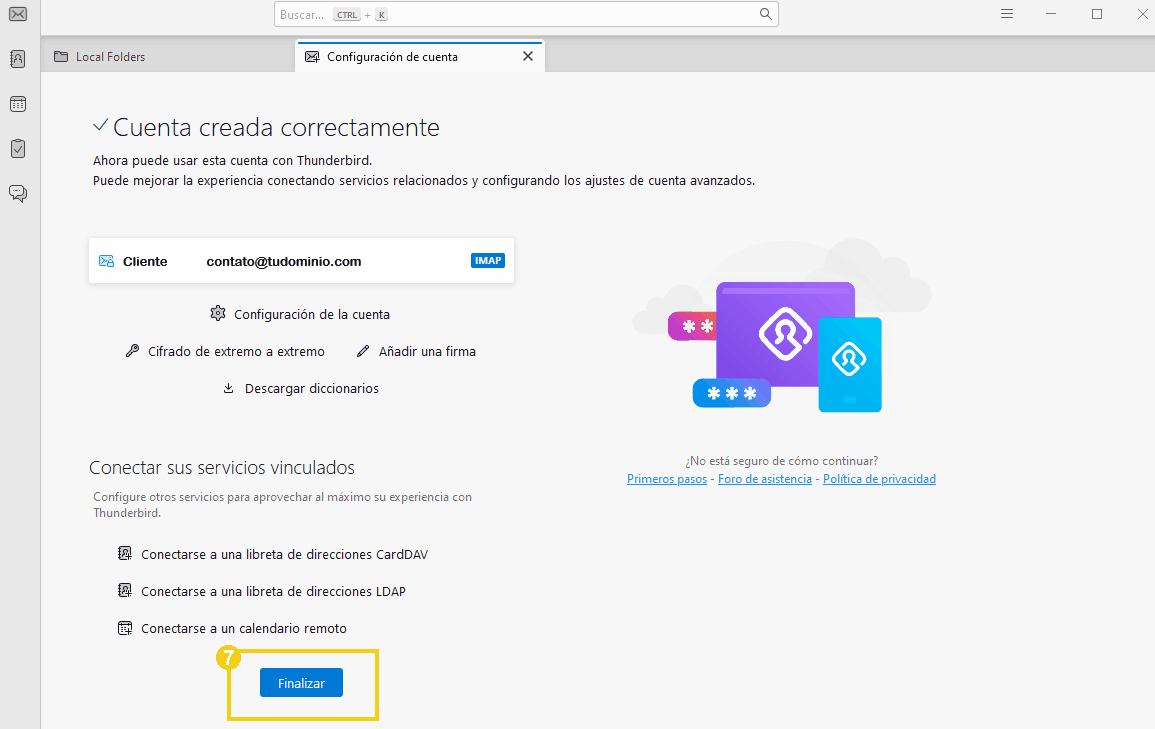Click Conectarse a un calendario remoto

(x=244, y=628)
